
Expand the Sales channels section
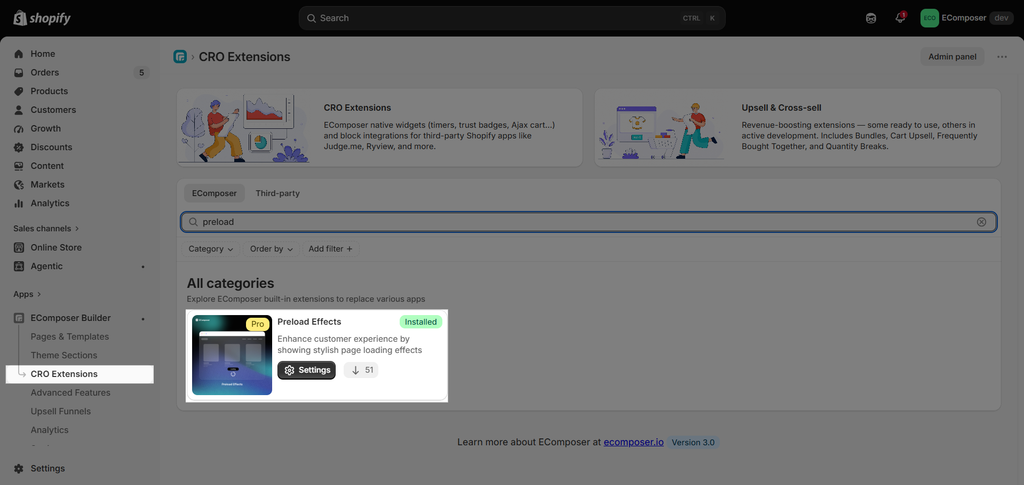tap(46, 228)
